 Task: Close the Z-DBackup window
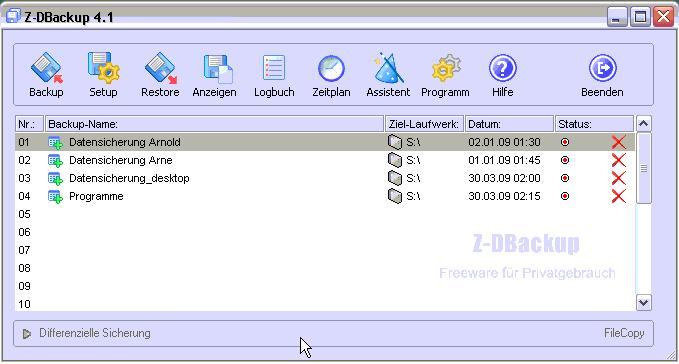click(x=663, y=17)
